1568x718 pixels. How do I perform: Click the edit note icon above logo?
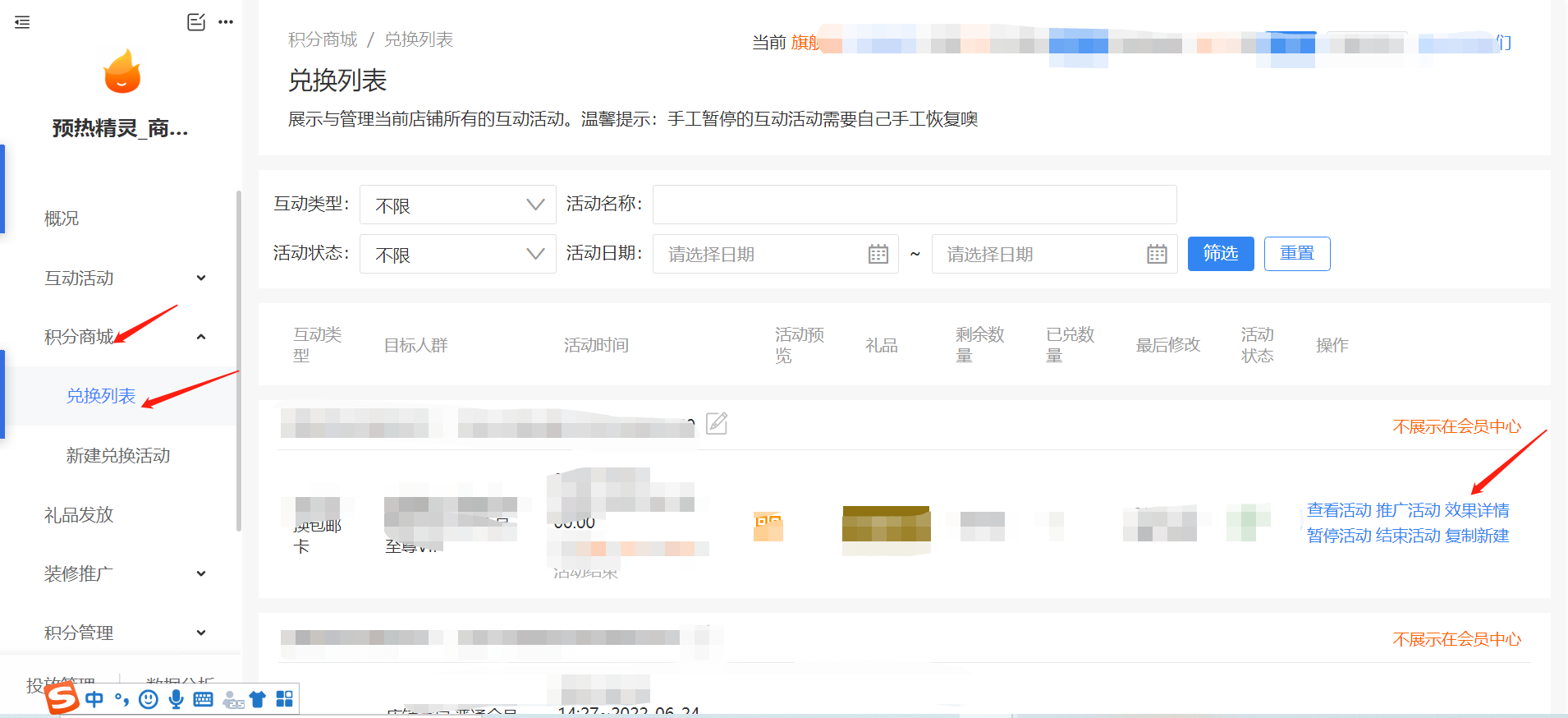point(196,22)
